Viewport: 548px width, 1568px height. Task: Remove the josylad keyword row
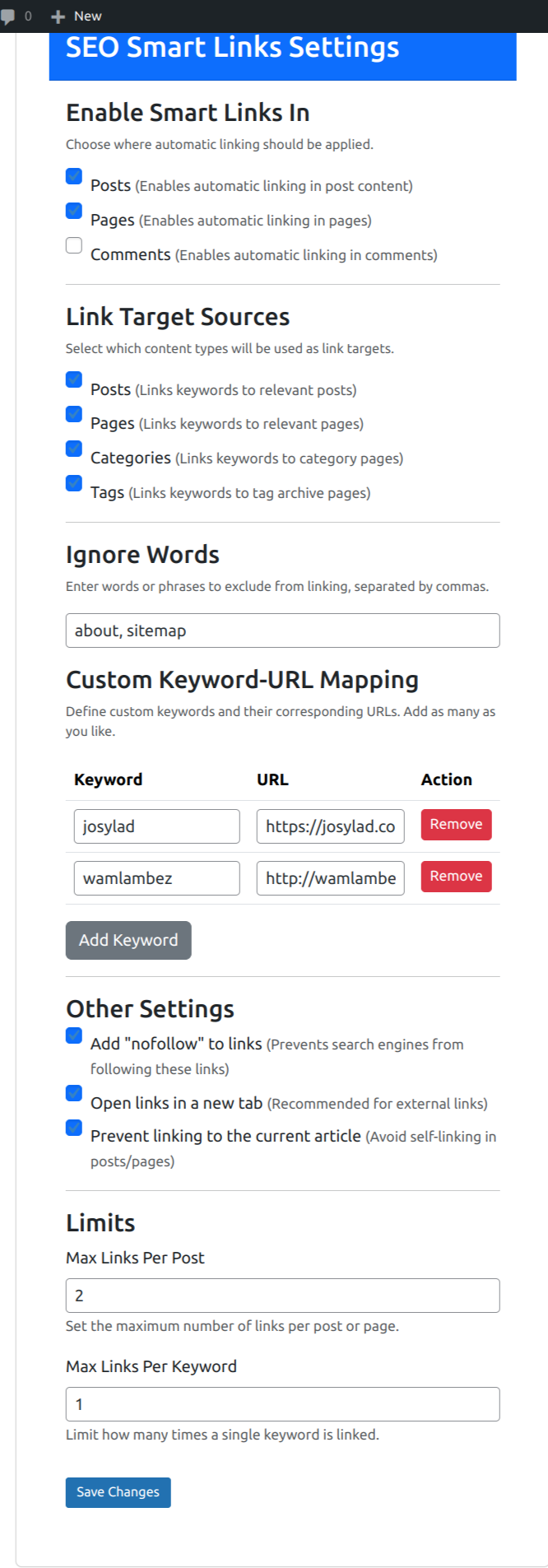[456, 825]
